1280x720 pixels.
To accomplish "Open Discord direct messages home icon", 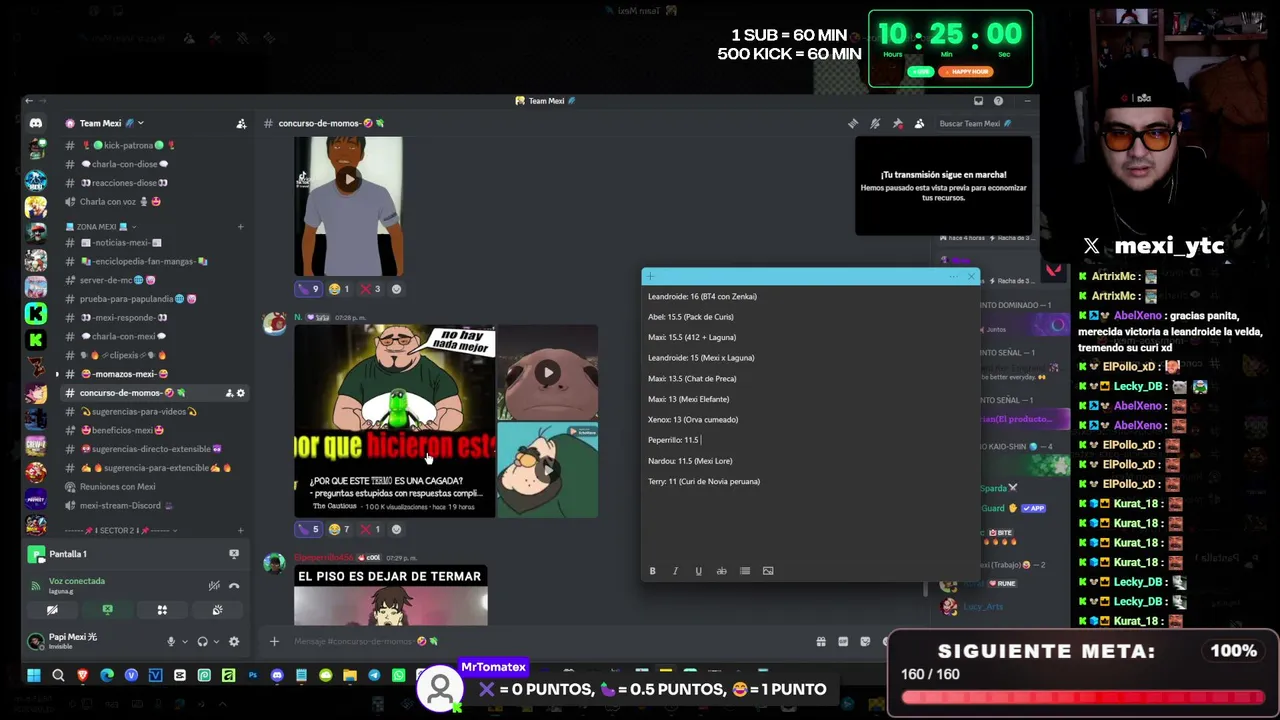I will (36, 123).
